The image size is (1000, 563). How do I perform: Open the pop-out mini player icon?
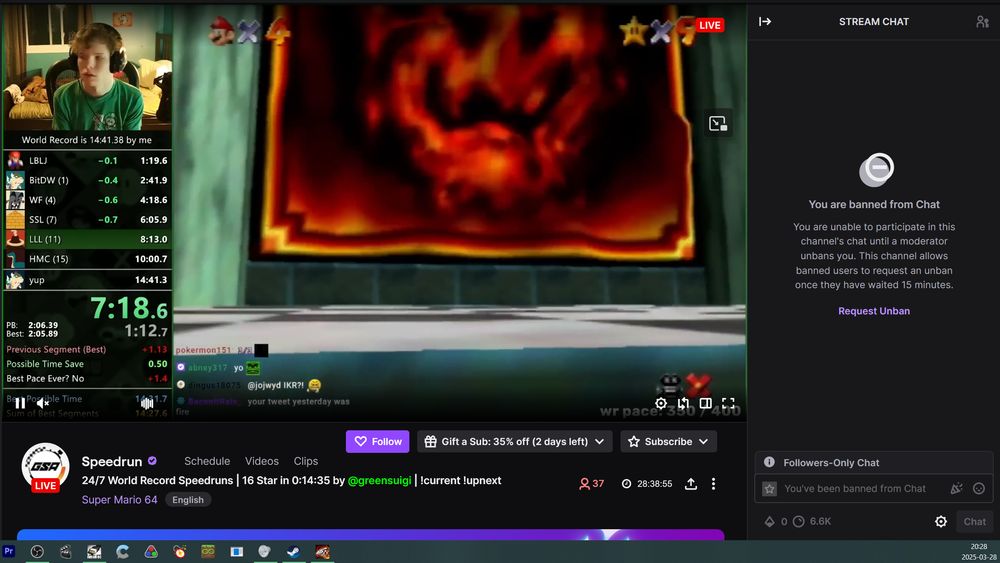coord(718,123)
